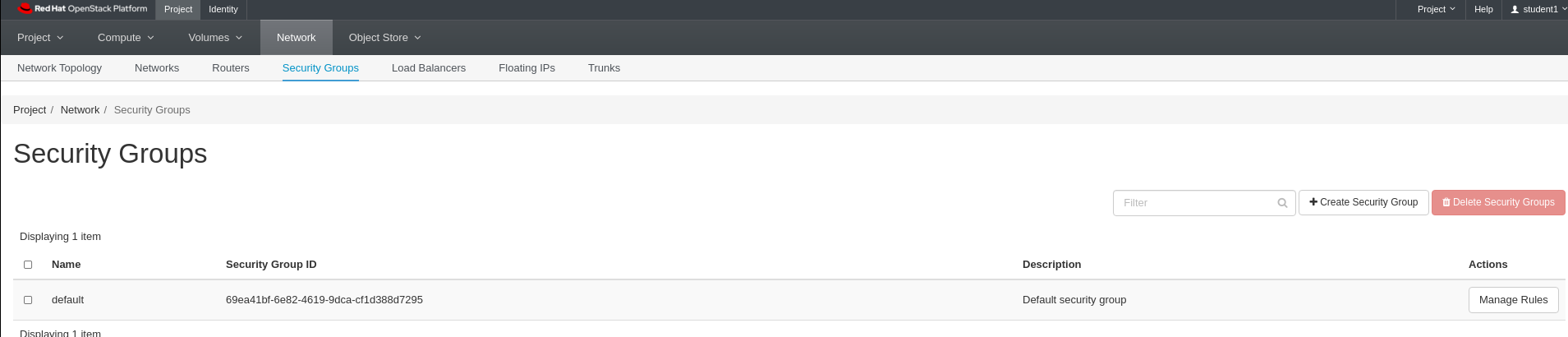Open the Load Balancers tab
Image resolution: width=1568 pixels, height=337 pixels.
[x=429, y=68]
